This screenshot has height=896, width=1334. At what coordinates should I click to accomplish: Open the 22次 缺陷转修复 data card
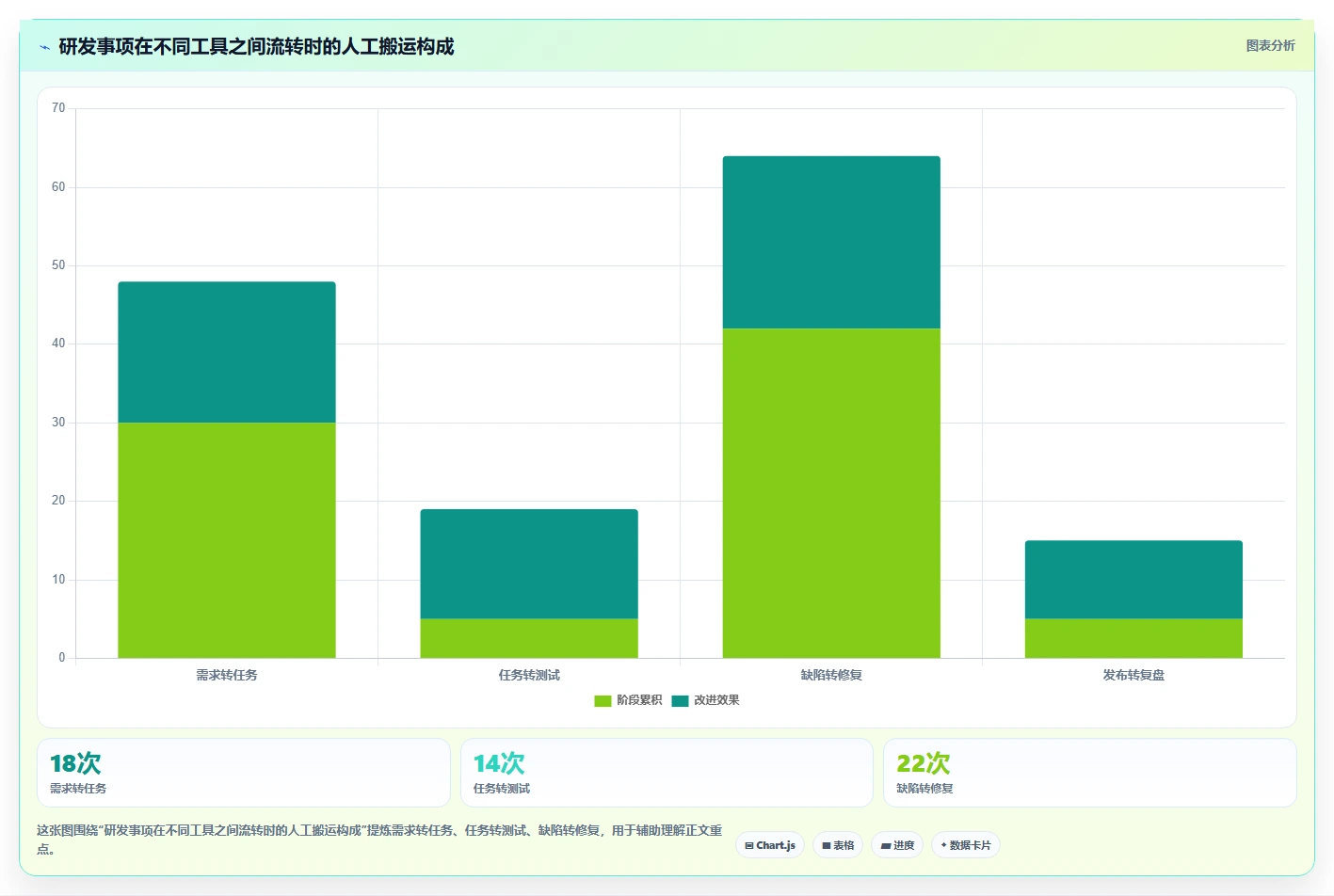tap(1090, 773)
